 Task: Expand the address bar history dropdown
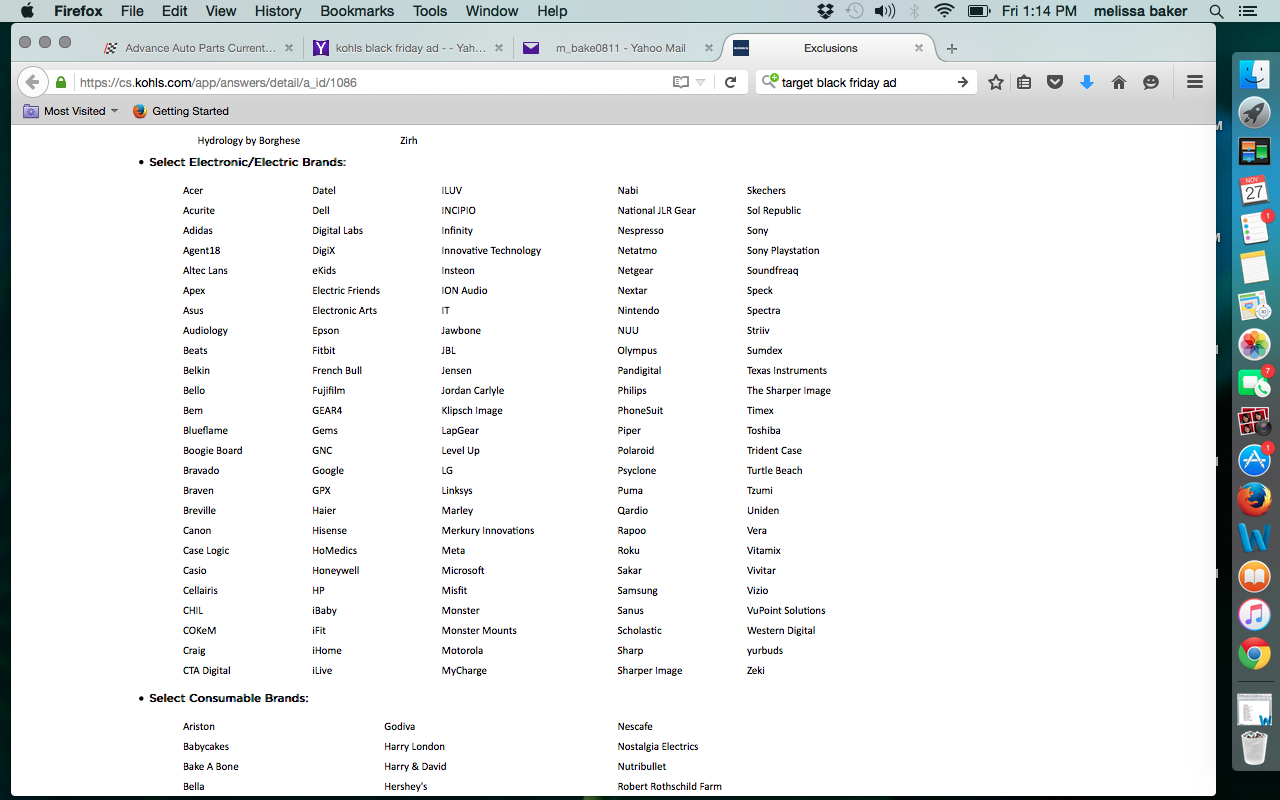pyautogui.click(x=701, y=82)
